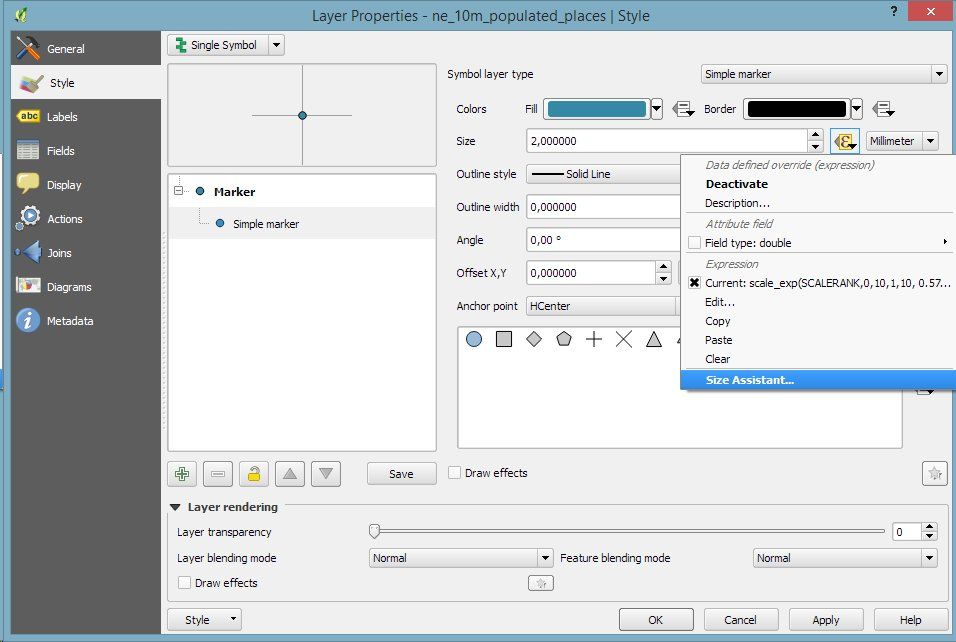Open the Layer blending mode dropdown
The width and height of the screenshot is (956, 642).
(461, 558)
